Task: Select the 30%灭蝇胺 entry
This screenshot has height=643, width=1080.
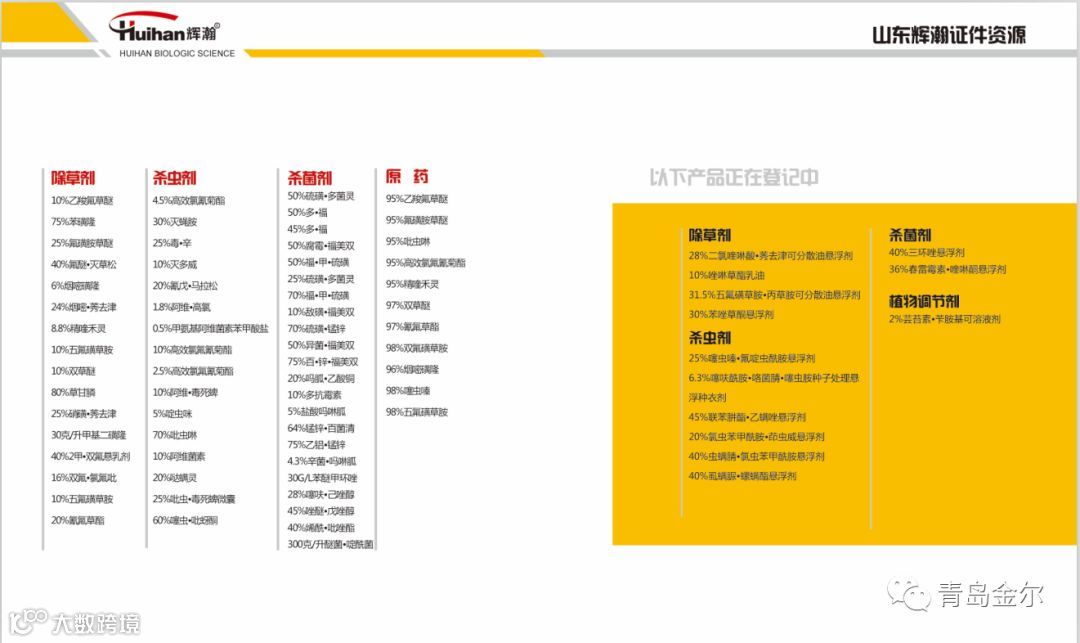Action: [175, 222]
